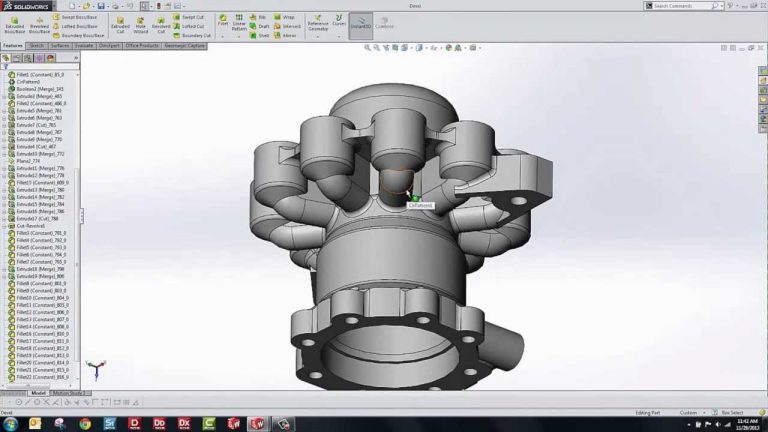Screen dimensions: 768x432
Task: Click the Extruded Boss/Base tool
Action: (x=15, y=23)
